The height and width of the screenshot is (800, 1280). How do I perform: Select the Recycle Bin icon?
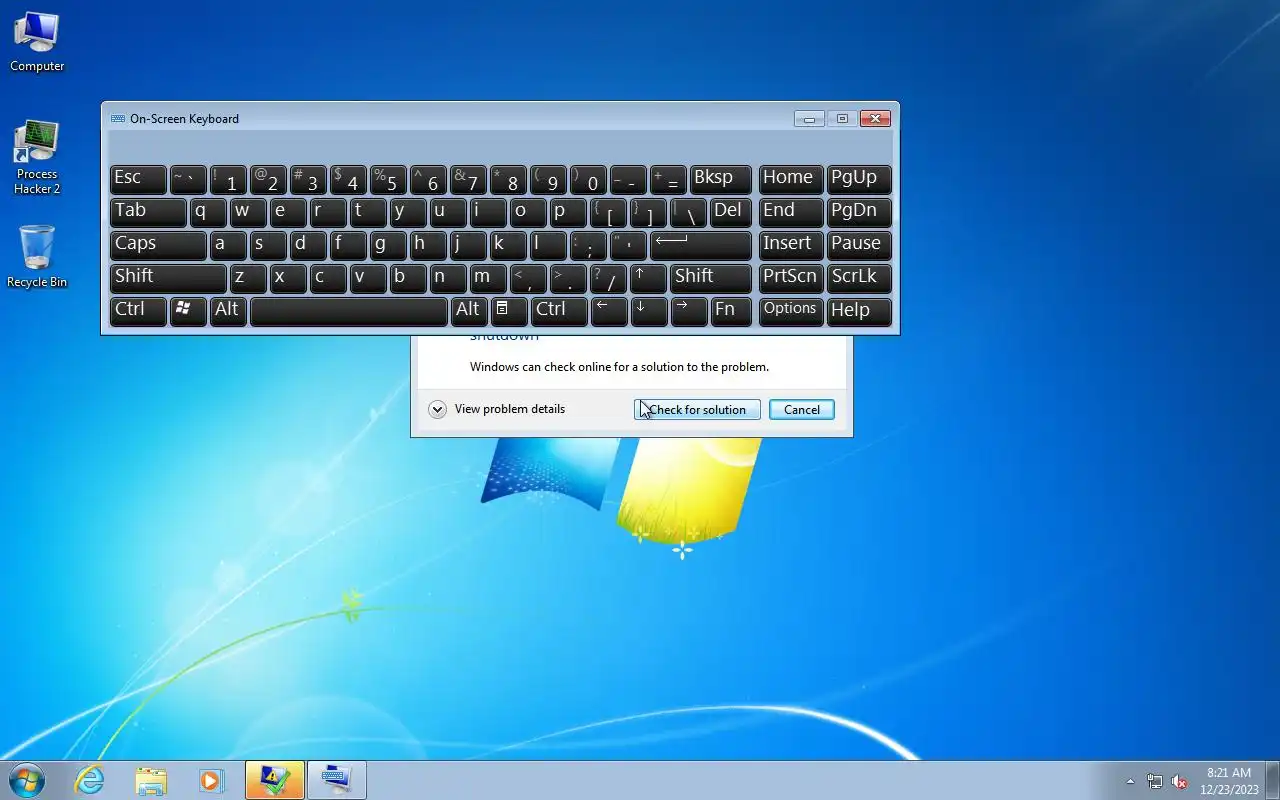coord(37,257)
